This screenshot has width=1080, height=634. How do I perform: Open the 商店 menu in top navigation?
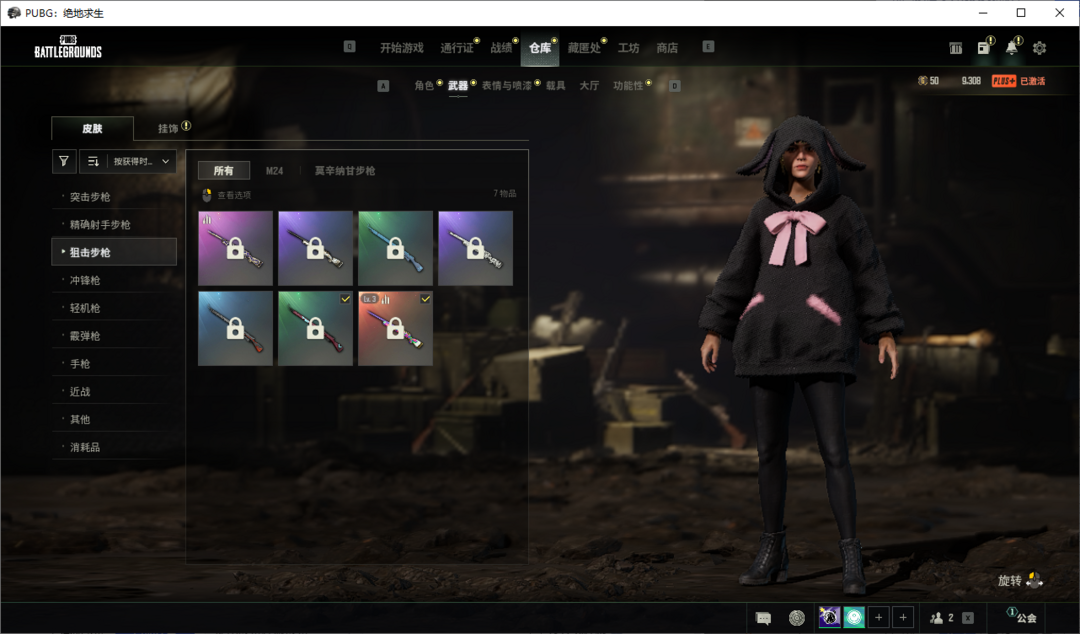(667, 48)
